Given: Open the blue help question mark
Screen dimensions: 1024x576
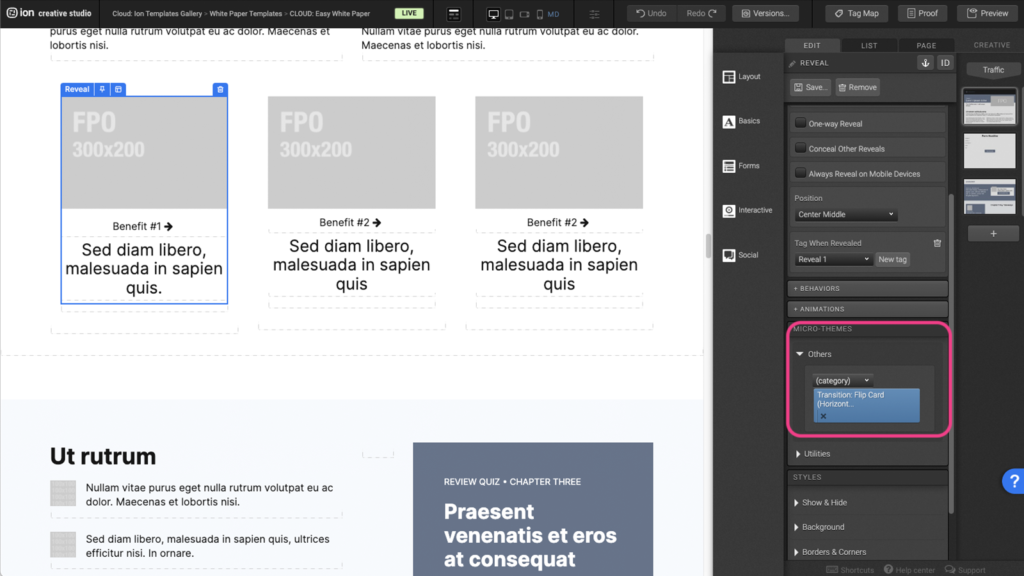Looking at the screenshot, I should click(x=1011, y=482).
